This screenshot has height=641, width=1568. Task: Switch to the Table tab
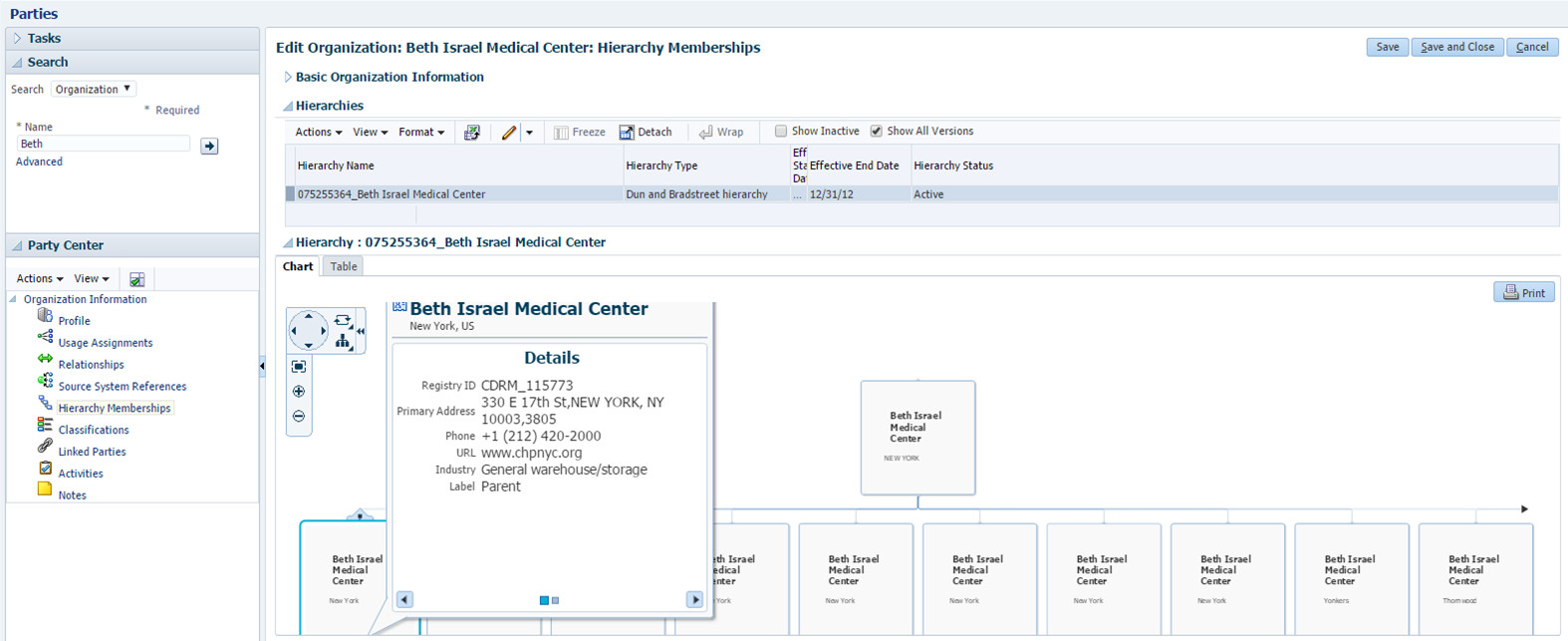344,266
